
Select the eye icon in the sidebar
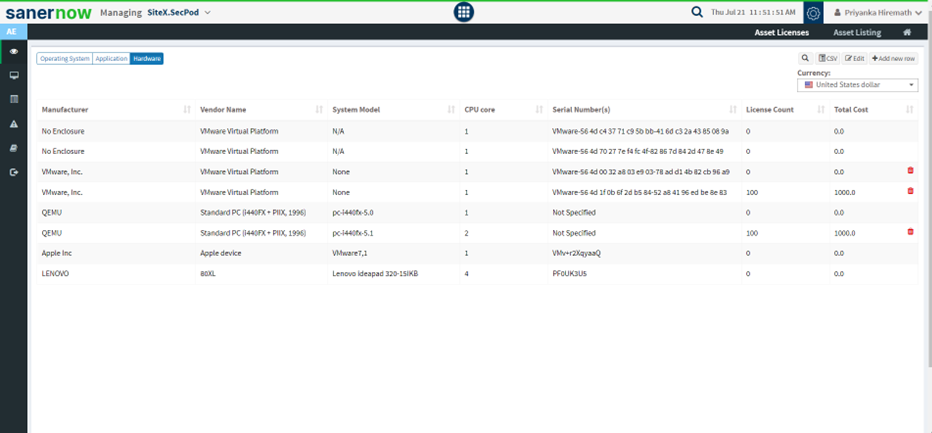[x=14, y=52]
